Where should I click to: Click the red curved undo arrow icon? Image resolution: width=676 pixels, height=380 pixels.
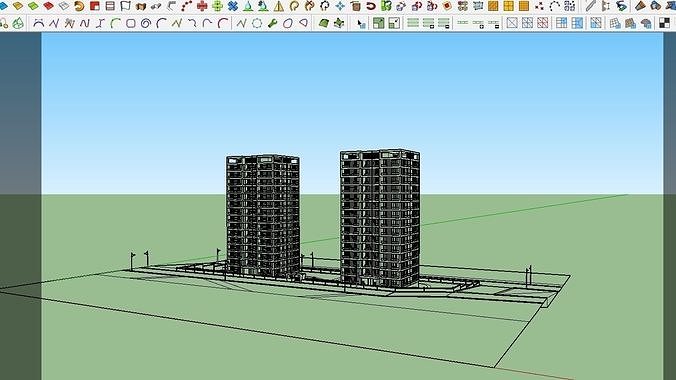tap(371, 6)
